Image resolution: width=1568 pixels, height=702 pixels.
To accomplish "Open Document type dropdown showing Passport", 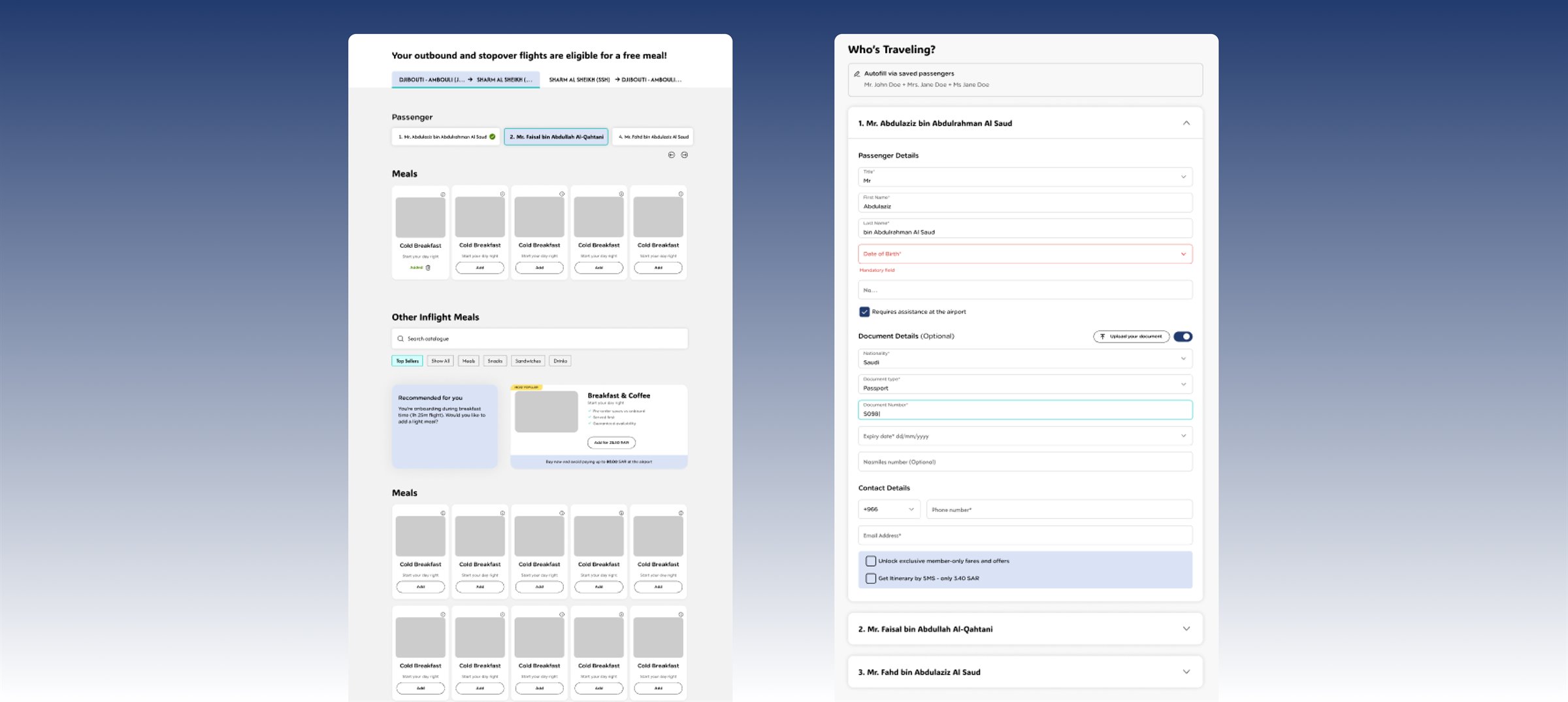I will [x=1025, y=384].
